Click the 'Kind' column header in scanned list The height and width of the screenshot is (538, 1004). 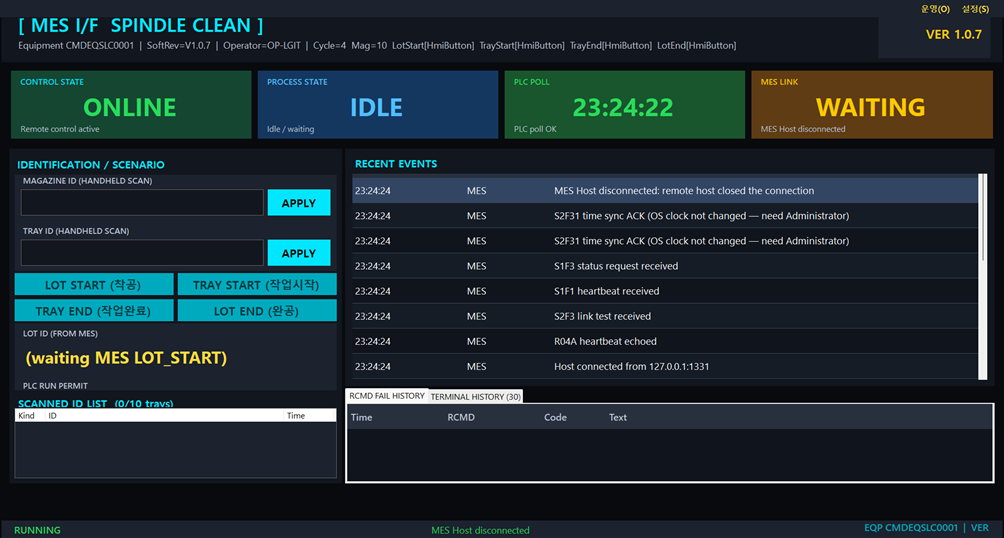[30, 416]
